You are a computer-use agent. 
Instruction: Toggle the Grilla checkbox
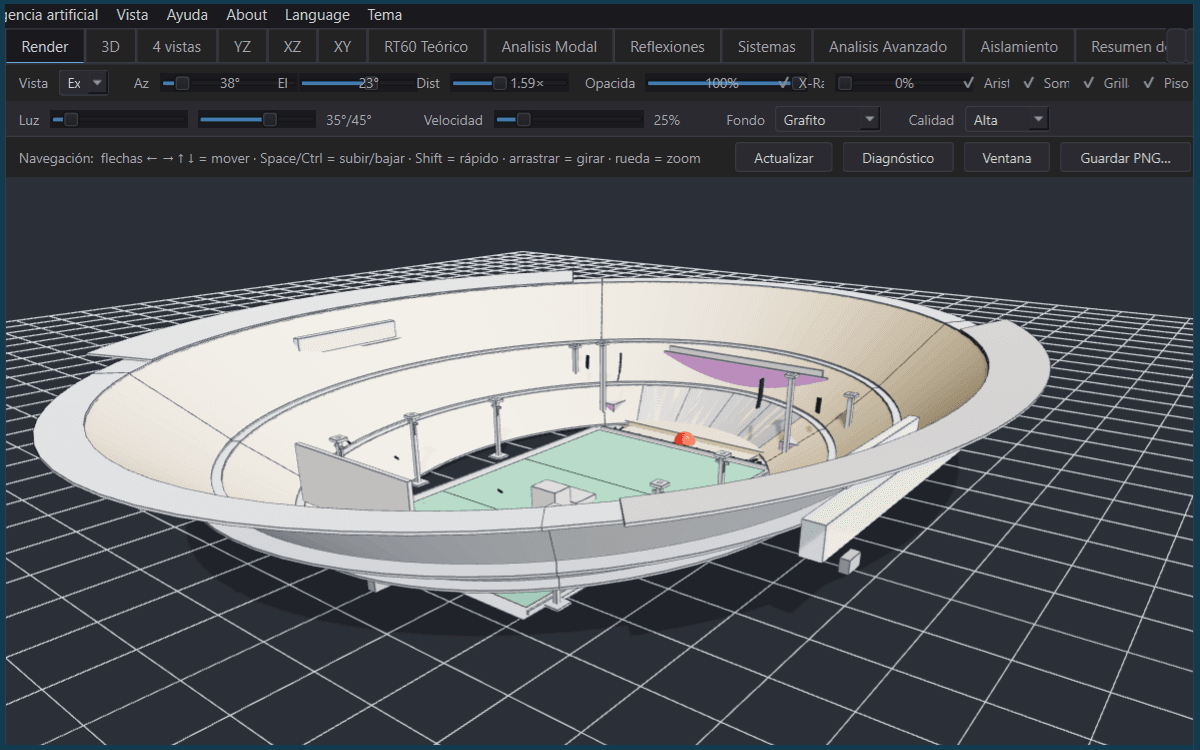1106,83
